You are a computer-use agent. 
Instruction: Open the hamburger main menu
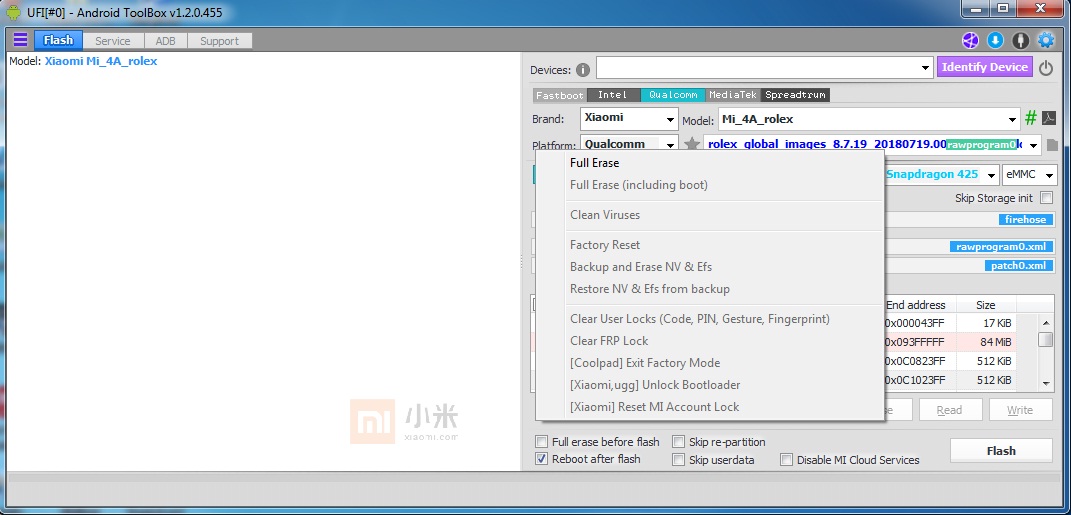[20, 40]
